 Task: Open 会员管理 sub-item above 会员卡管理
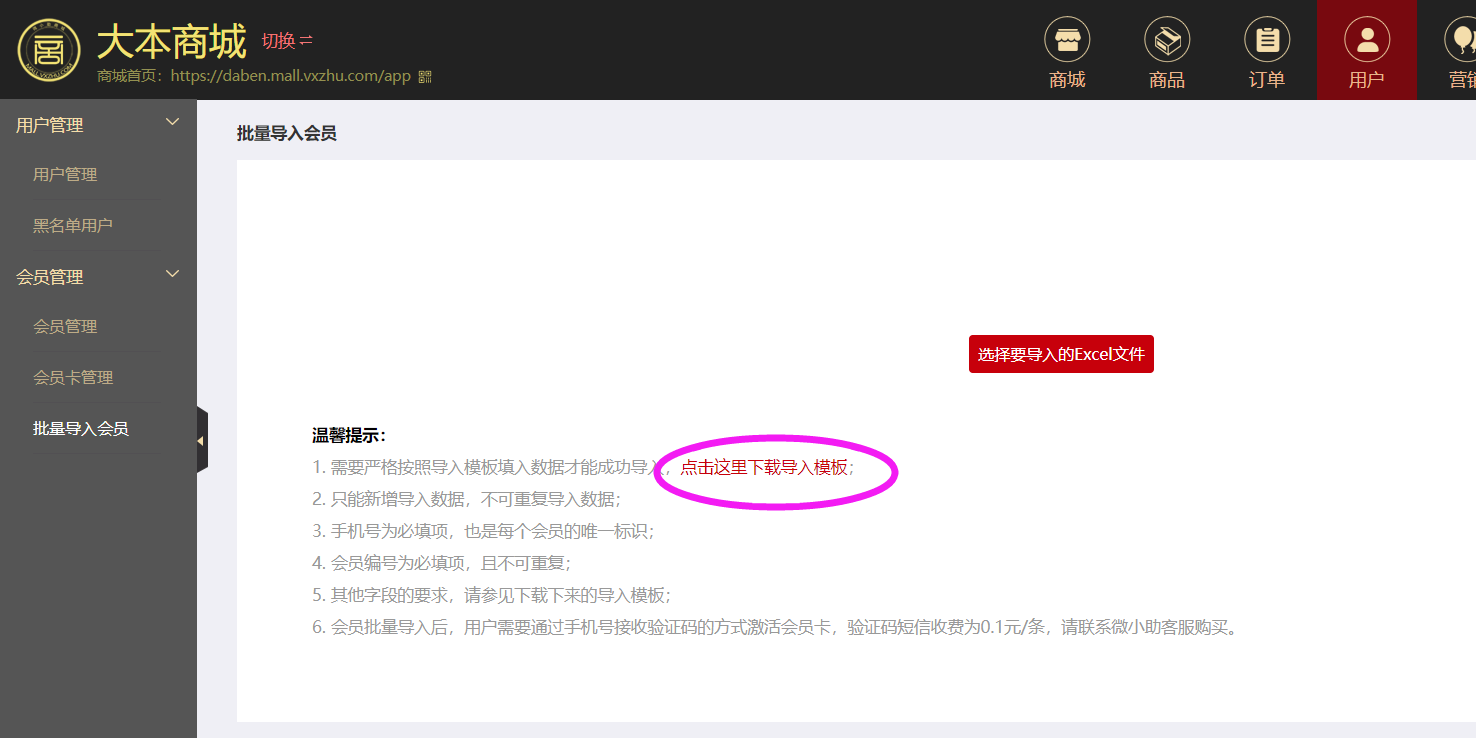tap(65, 327)
